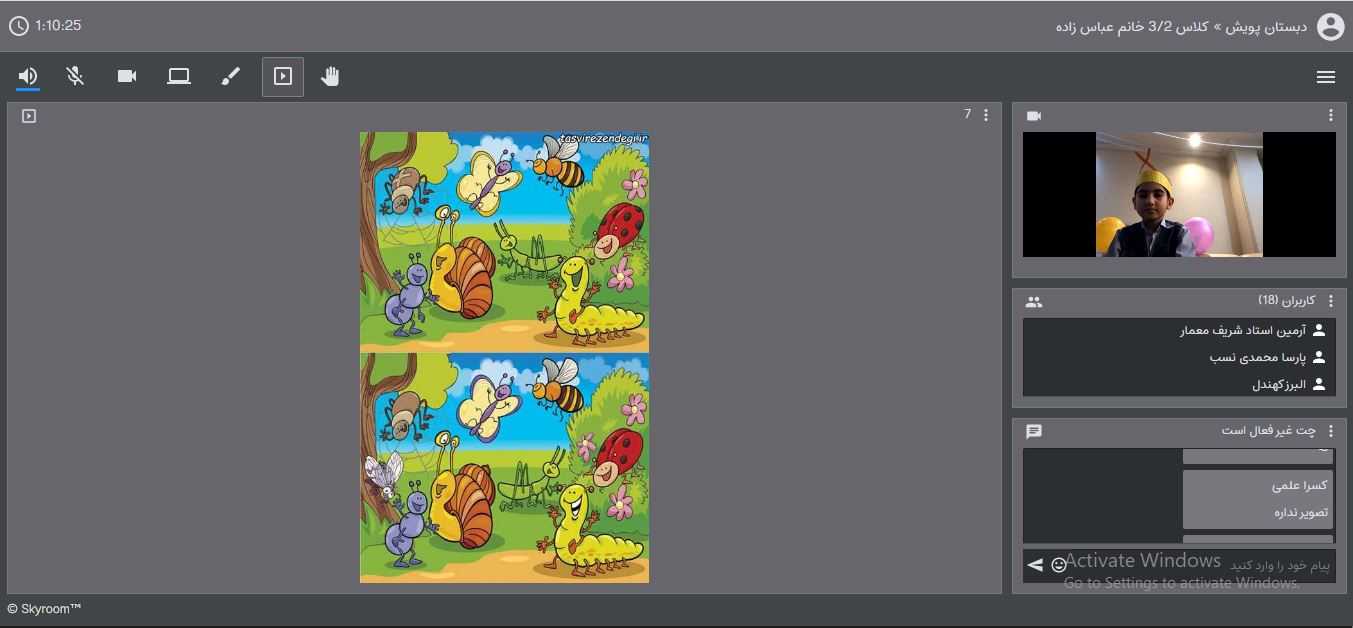
Task: Toggle the speaker volume icon
Action: (28, 76)
